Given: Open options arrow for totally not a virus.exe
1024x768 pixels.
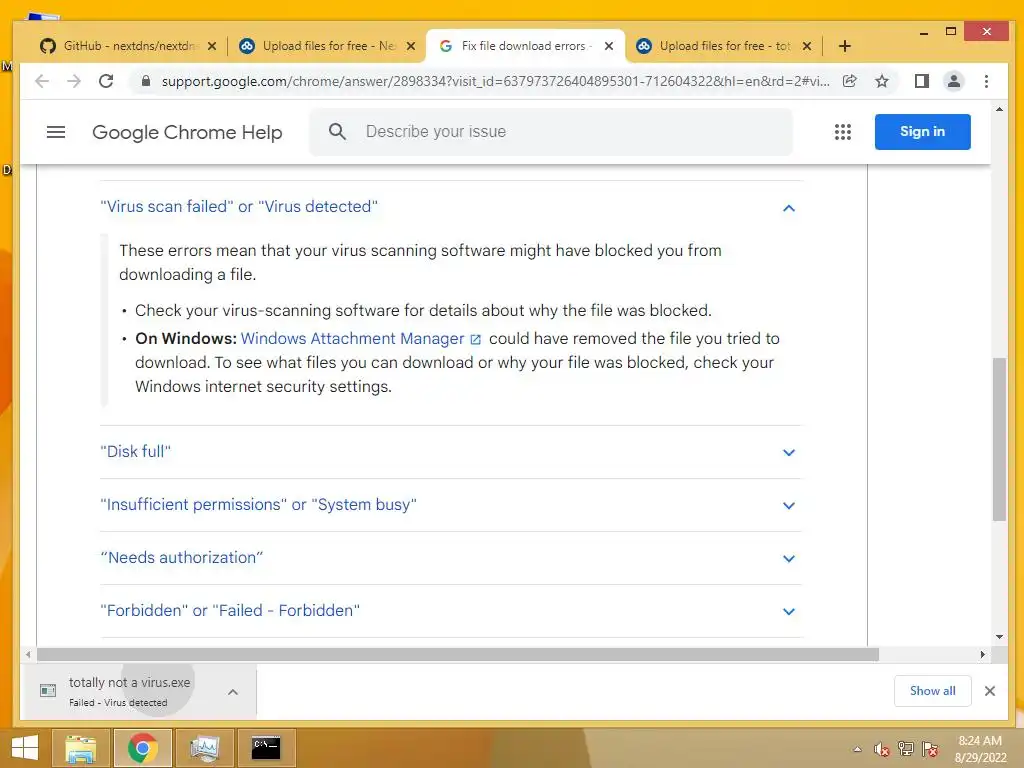Looking at the screenshot, I should (233, 692).
